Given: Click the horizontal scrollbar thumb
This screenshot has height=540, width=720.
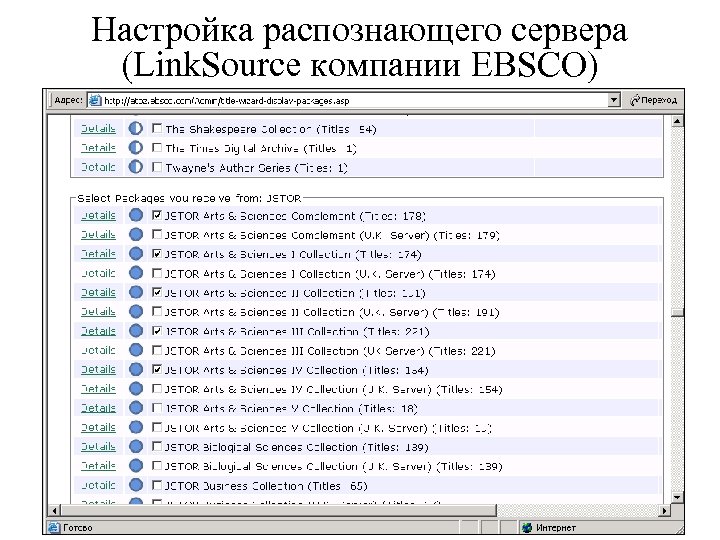Looking at the screenshot, I should 278,510.
